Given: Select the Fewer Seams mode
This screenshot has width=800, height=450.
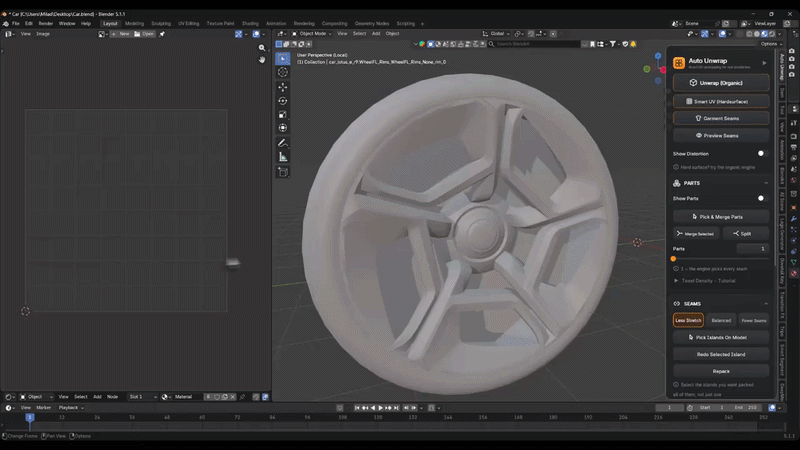Looking at the screenshot, I should 754,320.
